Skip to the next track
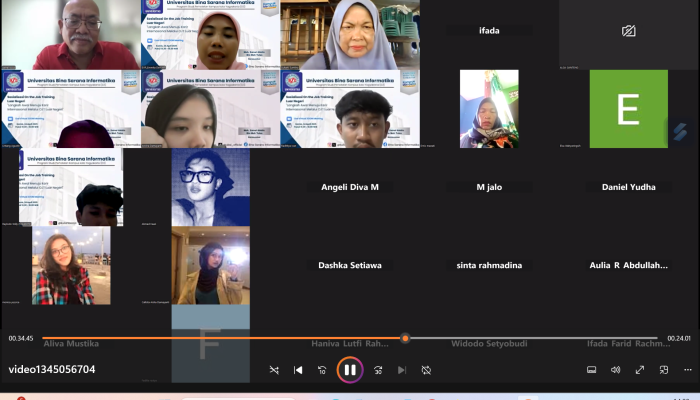This screenshot has width=700, height=400. tap(402, 370)
